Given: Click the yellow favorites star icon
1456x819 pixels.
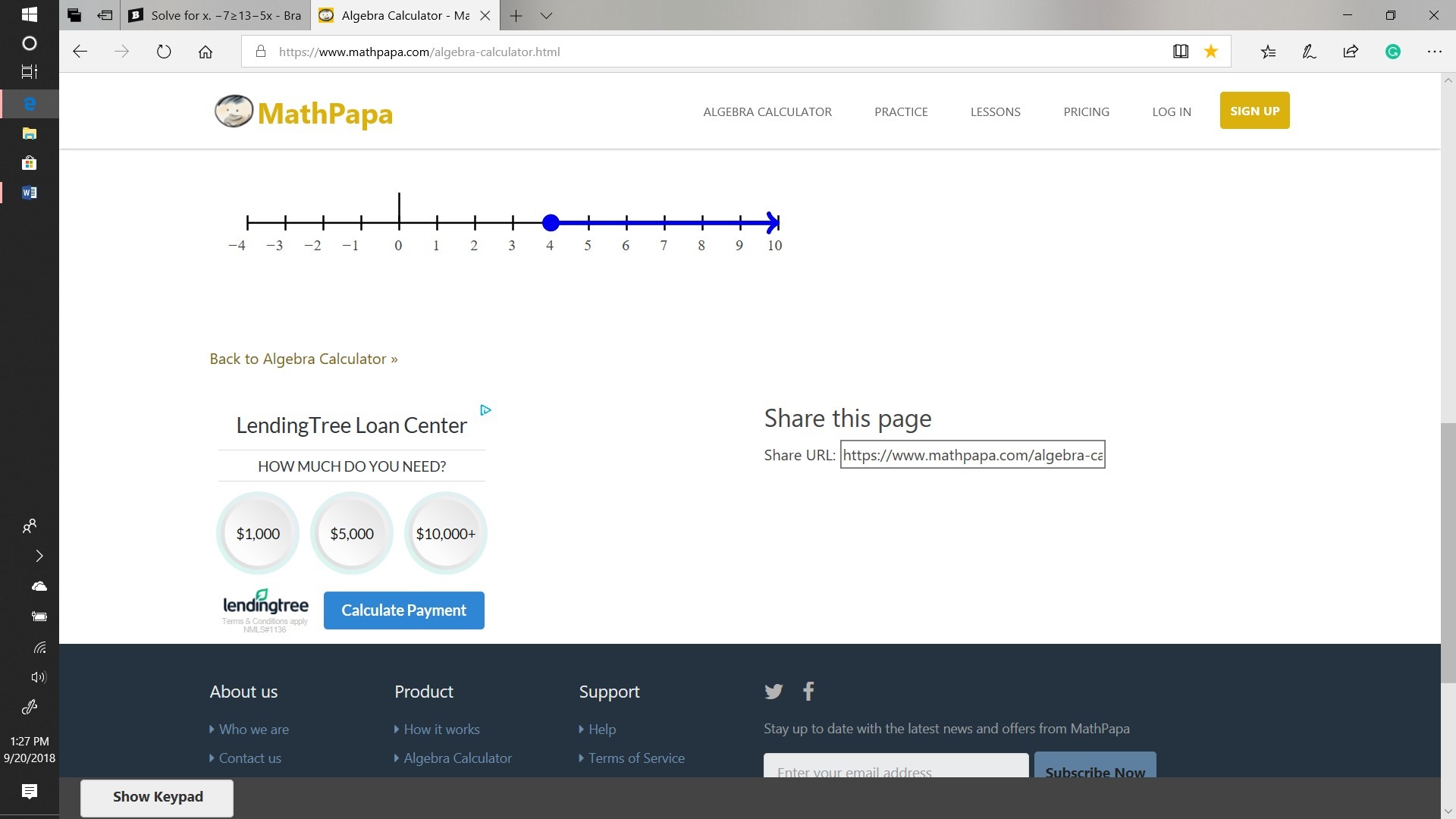Looking at the screenshot, I should [1211, 52].
